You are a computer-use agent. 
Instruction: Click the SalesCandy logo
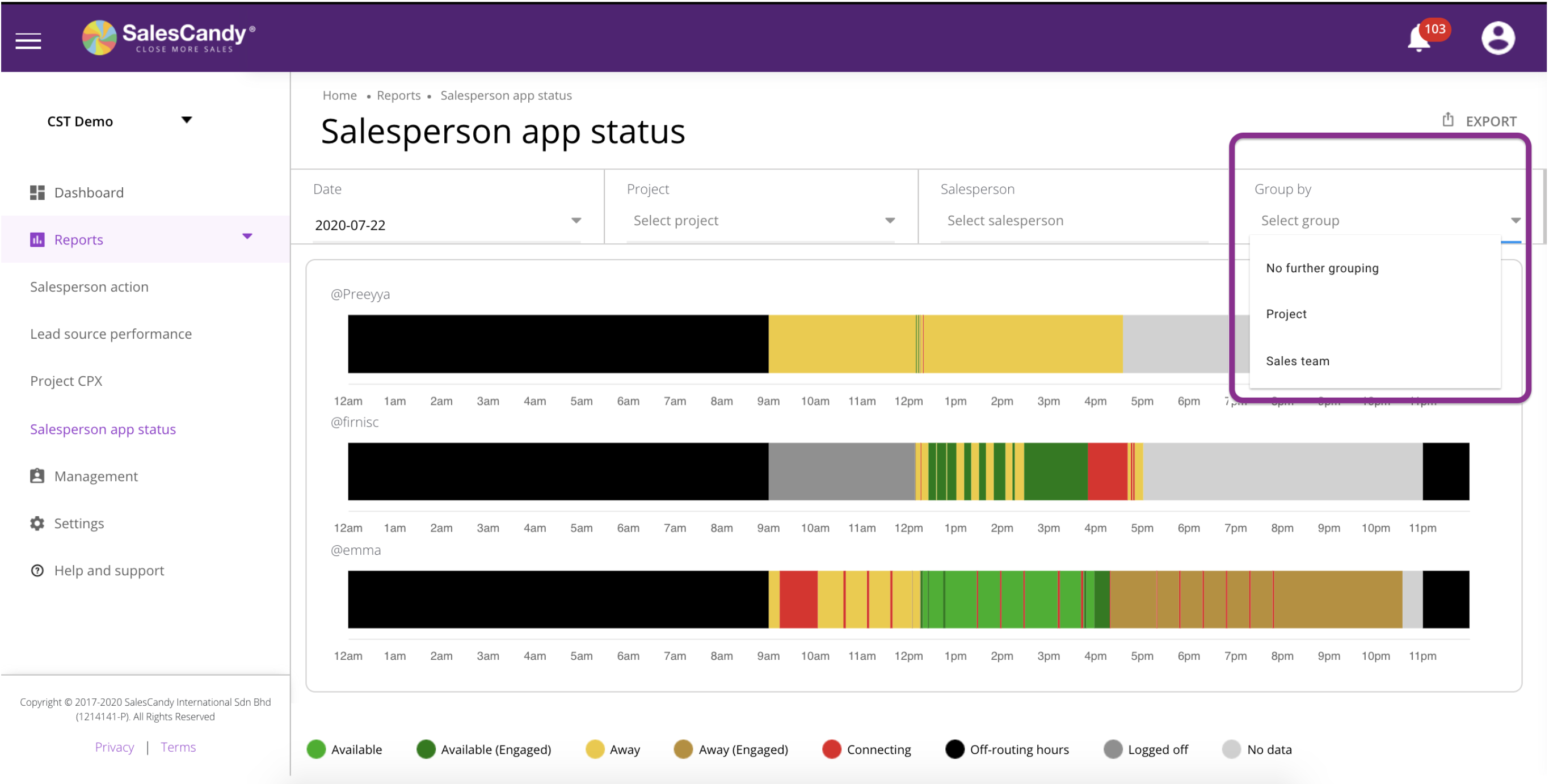[169, 37]
